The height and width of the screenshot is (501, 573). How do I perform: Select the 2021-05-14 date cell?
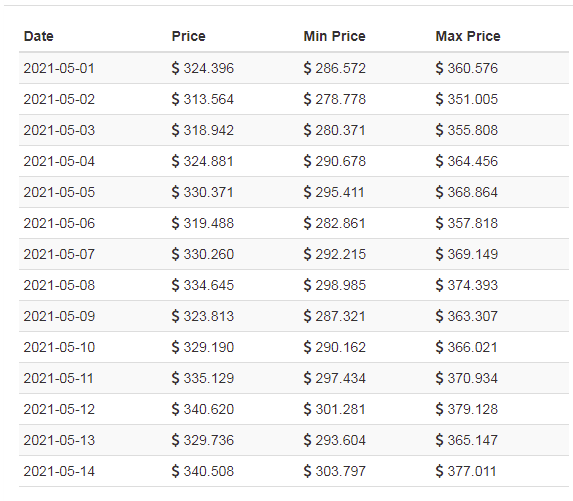(59, 471)
